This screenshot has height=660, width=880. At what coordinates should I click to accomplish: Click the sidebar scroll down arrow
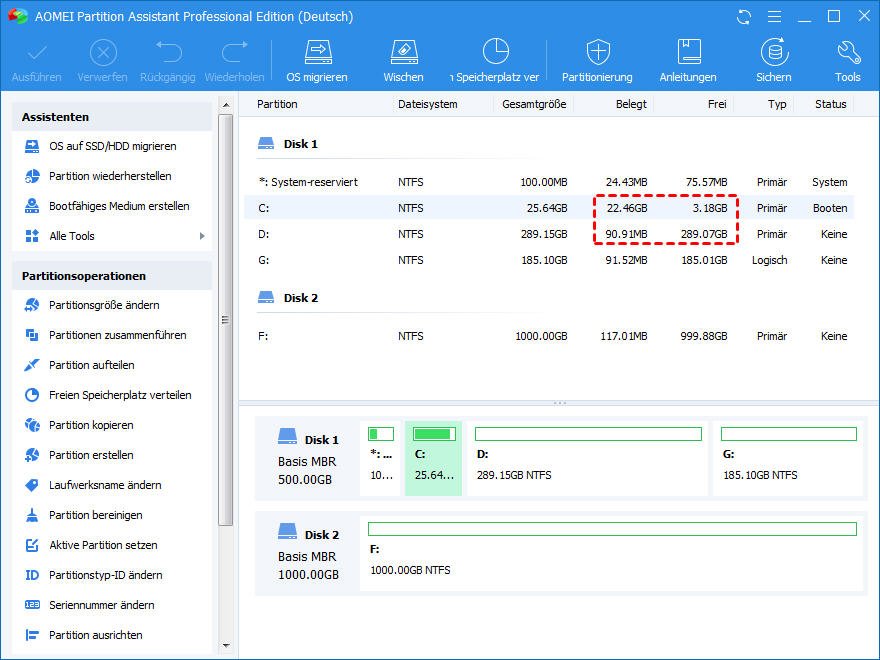[x=225, y=645]
